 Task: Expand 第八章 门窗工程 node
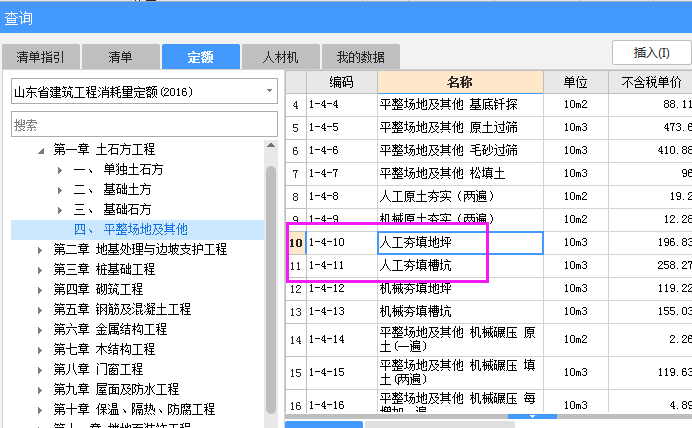pos(40,370)
